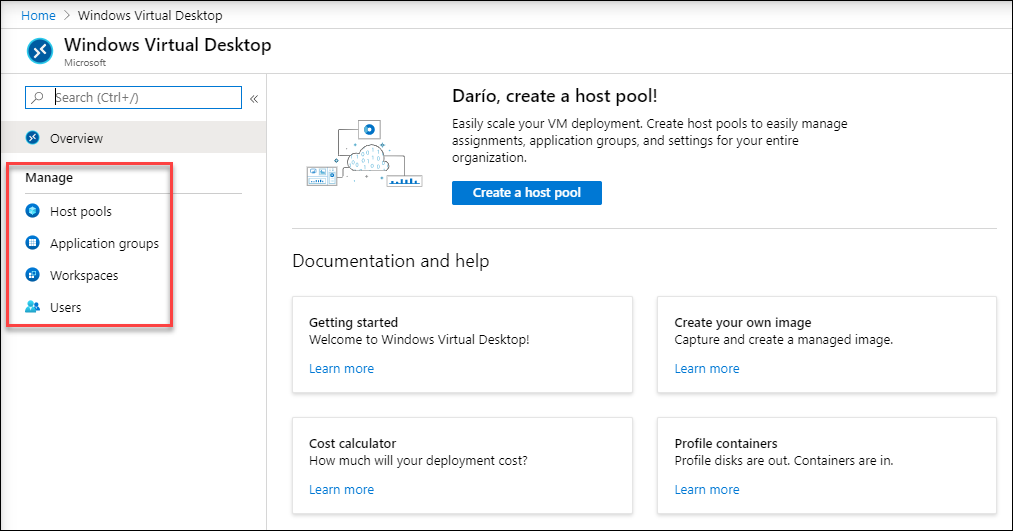Click the Application groups icon

coord(32,243)
